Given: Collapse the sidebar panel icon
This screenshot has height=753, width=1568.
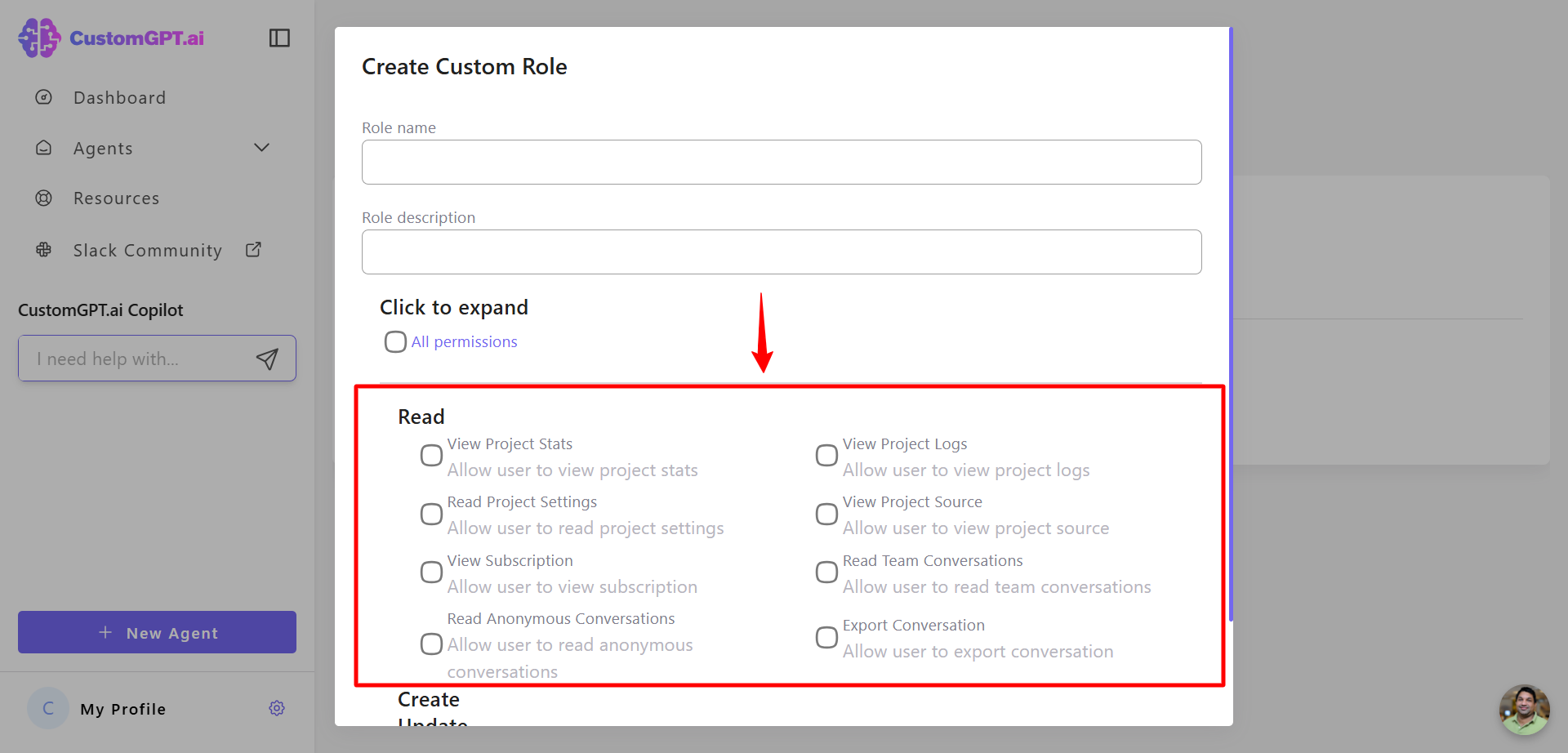Looking at the screenshot, I should [x=279, y=38].
